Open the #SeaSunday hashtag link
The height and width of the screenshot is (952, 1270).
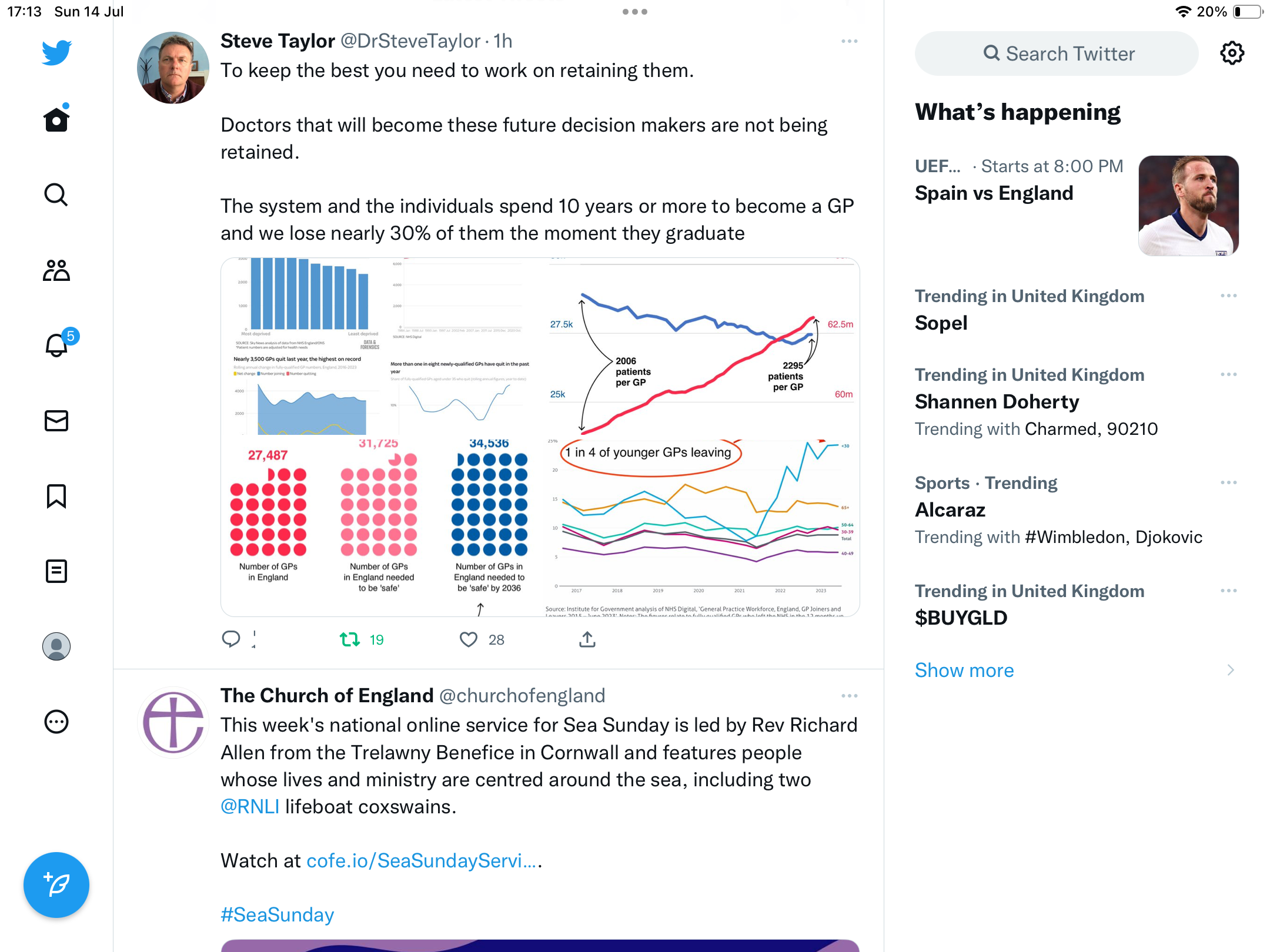pyautogui.click(x=277, y=915)
